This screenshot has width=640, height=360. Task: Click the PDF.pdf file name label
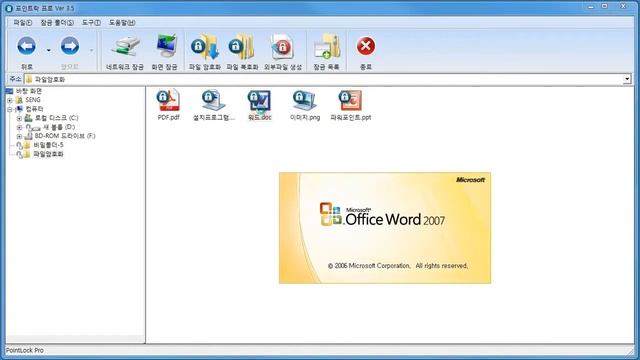coord(169,118)
